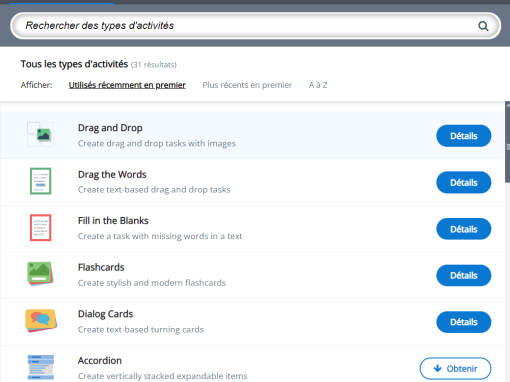The width and height of the screenshot is (510, 382).
Task: Focus the activity type search field
Action: pyautogui.click(x=255, y=26)
